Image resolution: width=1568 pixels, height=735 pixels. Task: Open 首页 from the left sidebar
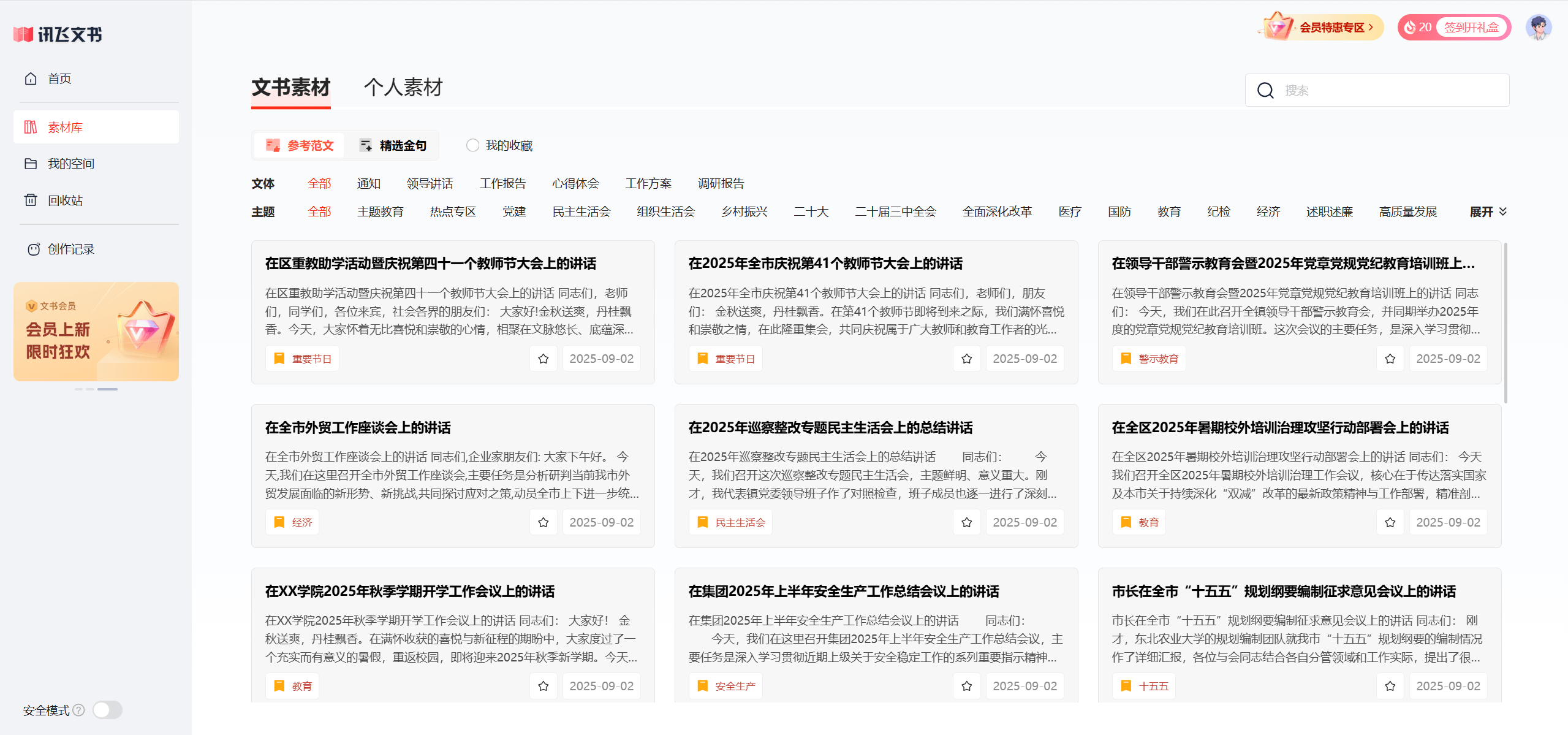[59, 78]
